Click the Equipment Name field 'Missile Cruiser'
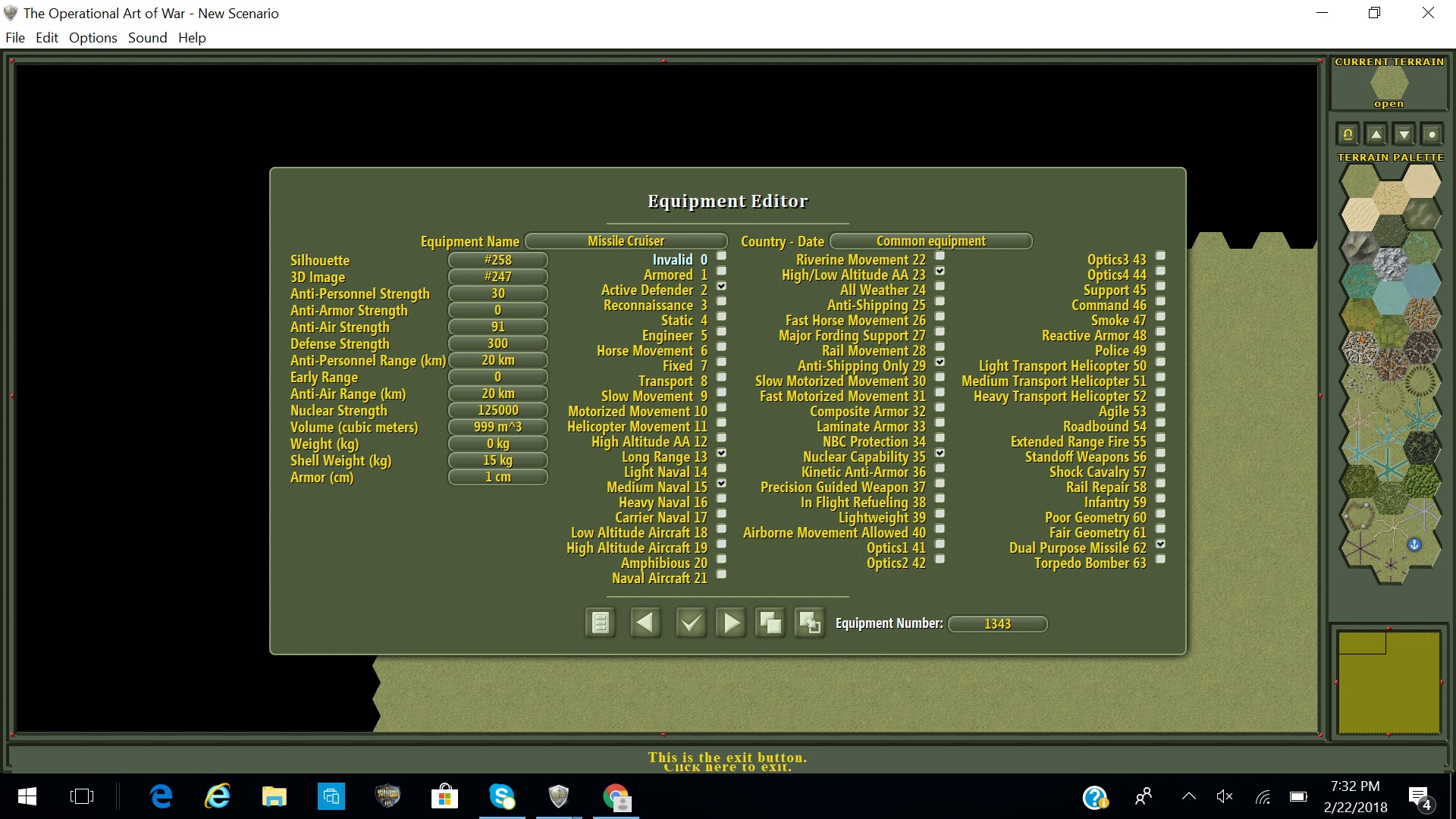This screenshot has width=1456, height=819. tap(626, 241)
